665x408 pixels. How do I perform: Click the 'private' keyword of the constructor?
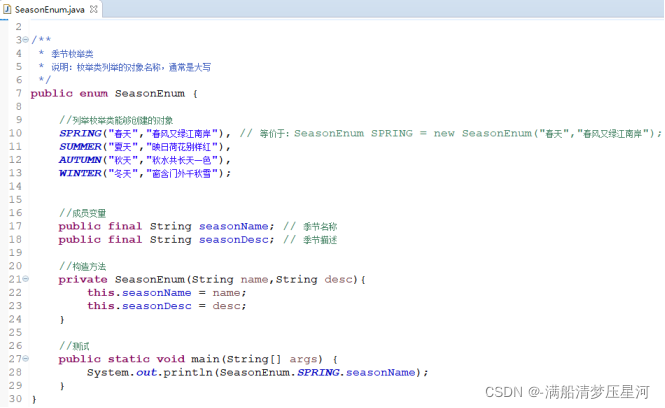pos(83,280)
